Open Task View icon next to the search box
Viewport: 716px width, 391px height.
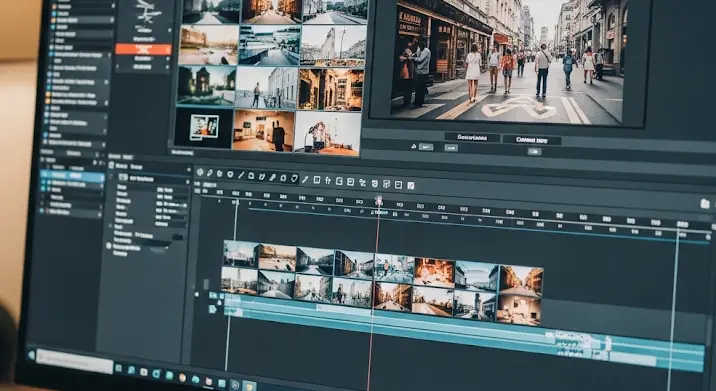pos(118,368)
